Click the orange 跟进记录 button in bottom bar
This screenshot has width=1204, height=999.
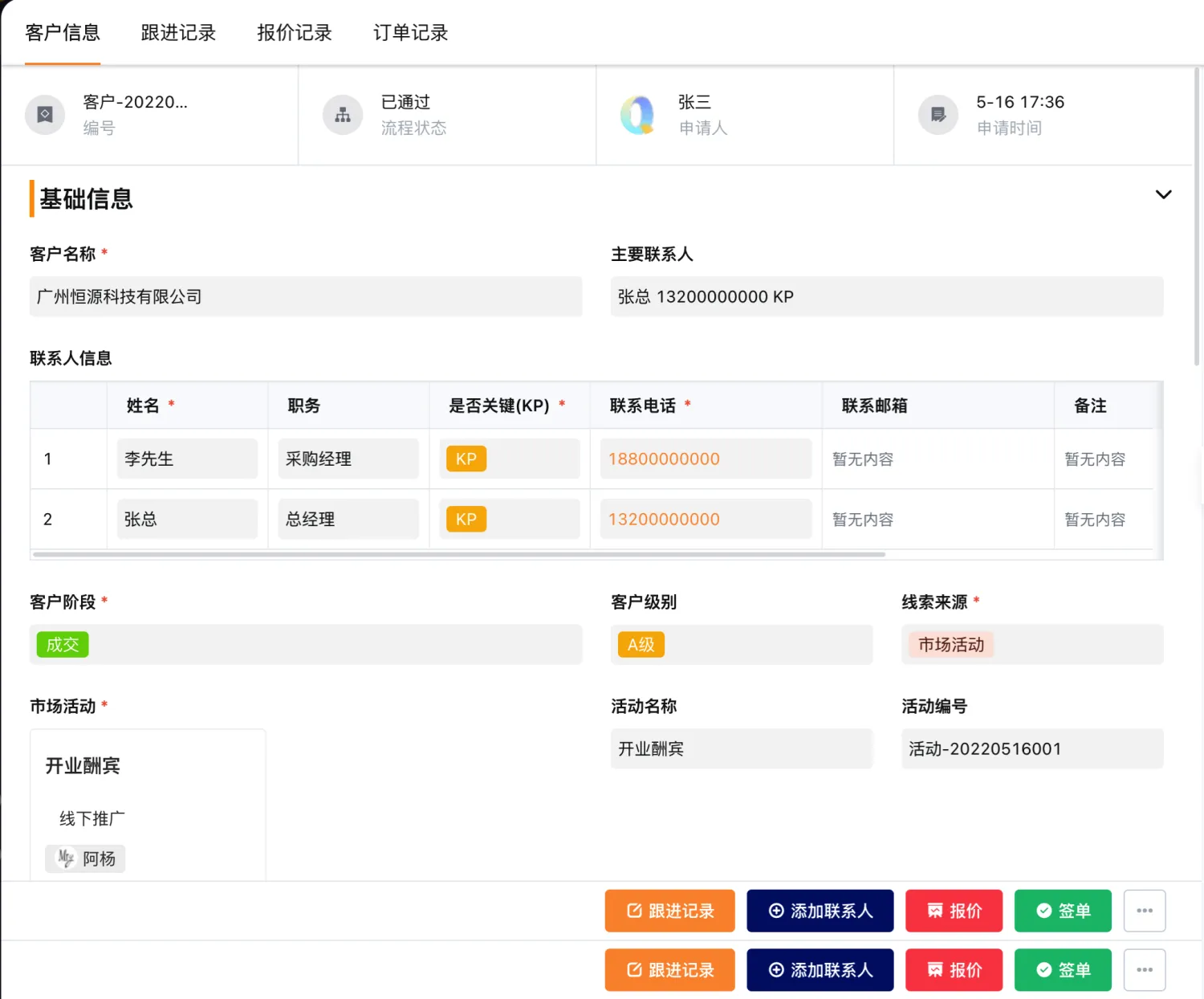(x=669, y=970)
